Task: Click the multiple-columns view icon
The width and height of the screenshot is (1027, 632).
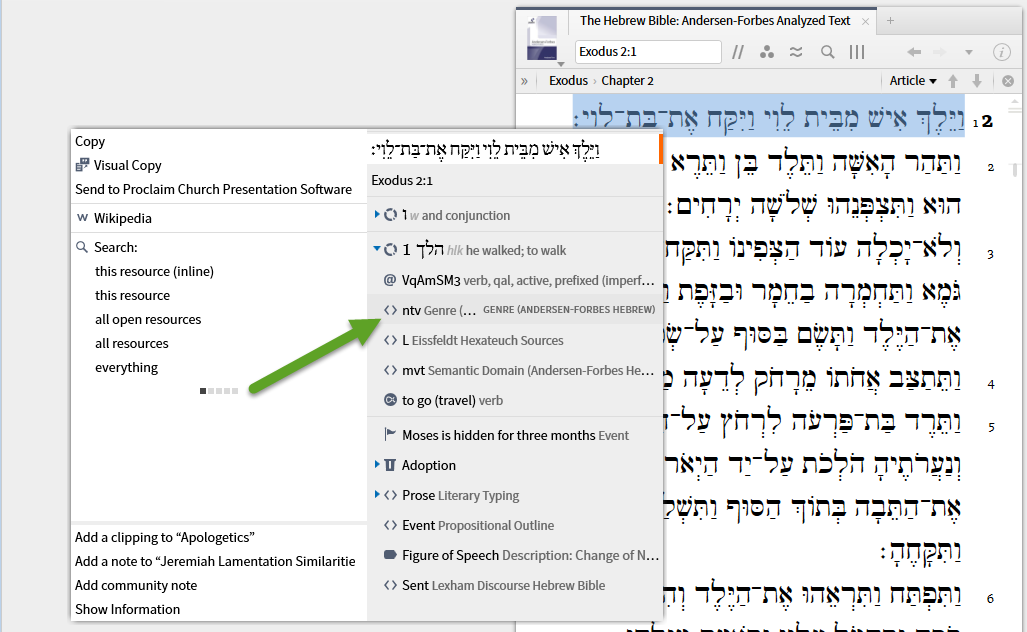Action: 857,52
